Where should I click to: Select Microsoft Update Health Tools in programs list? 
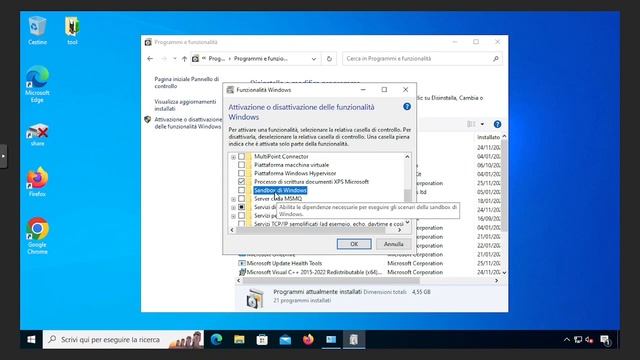click(x=284, y=263)
